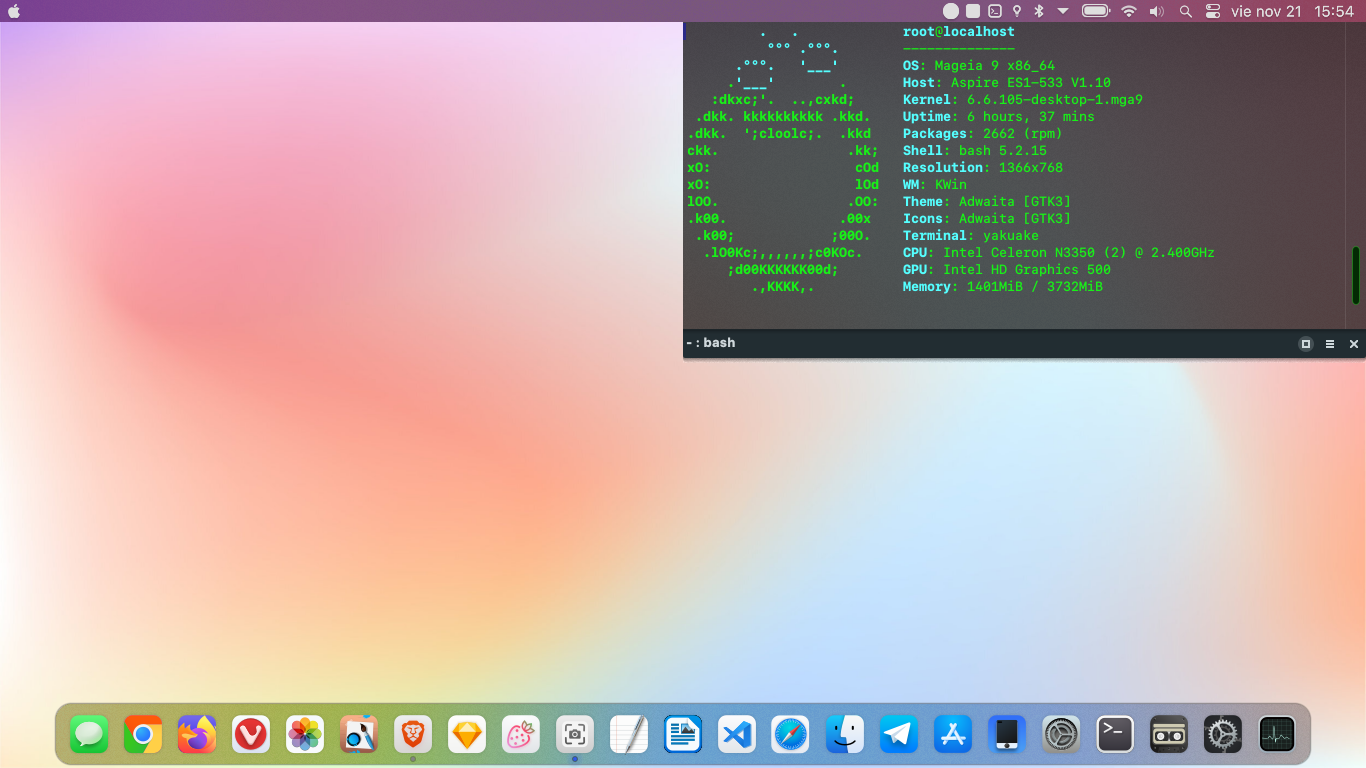Open the system activity monitor icon

point(1277,735)
